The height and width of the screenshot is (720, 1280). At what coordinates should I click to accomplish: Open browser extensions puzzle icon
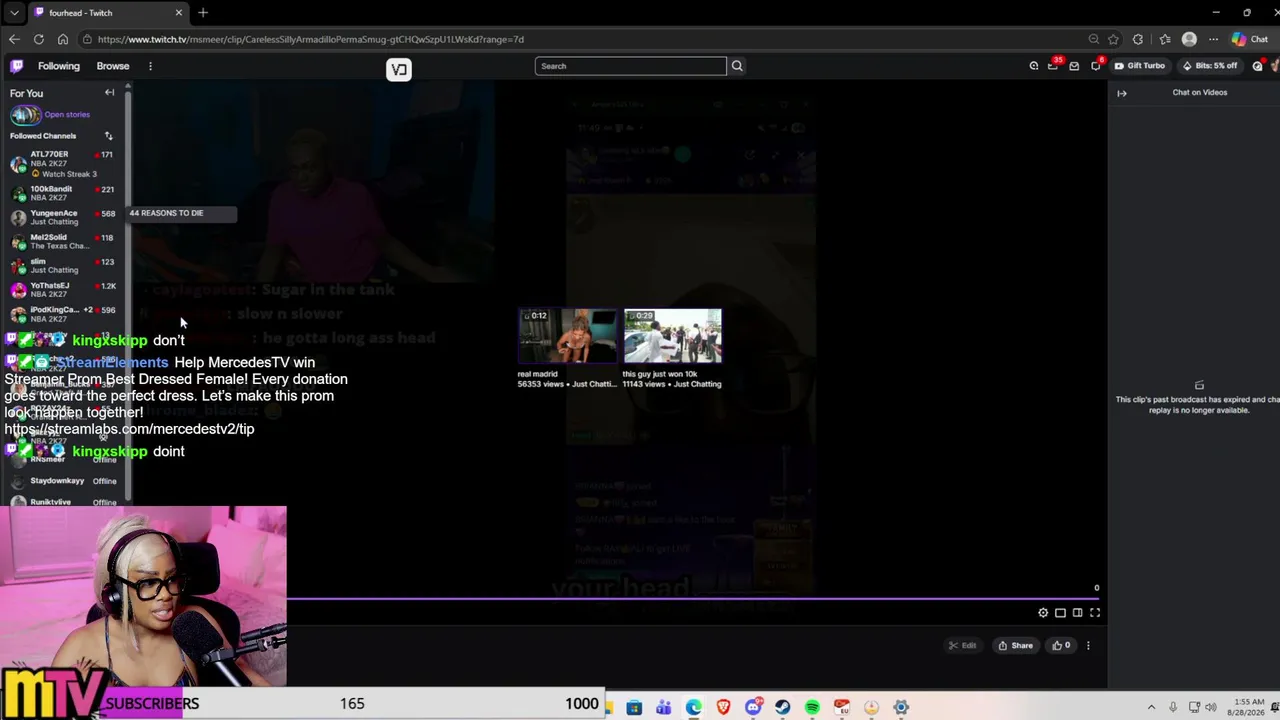point(1138,39)
